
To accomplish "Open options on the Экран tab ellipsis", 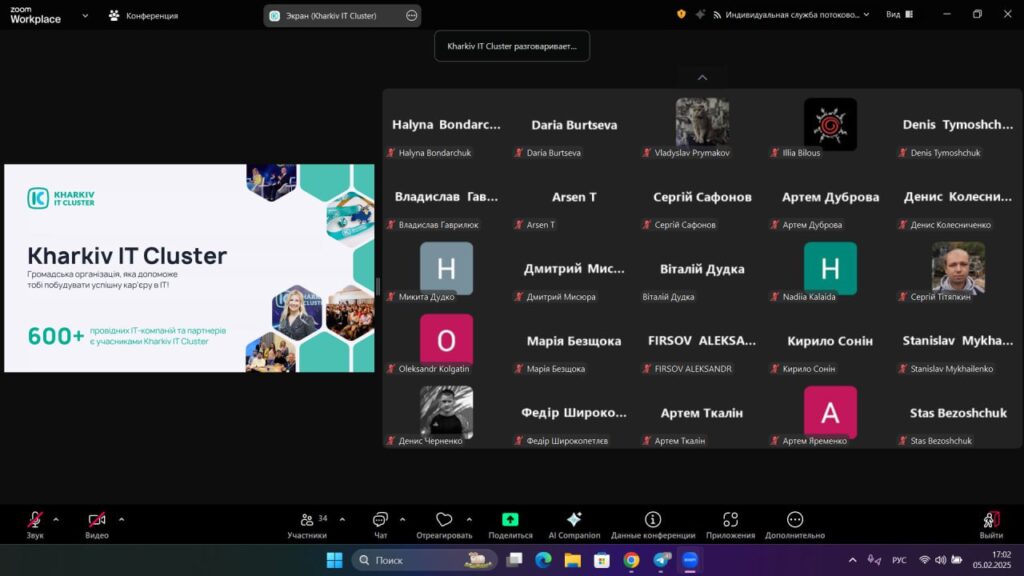I will (411, 16).
